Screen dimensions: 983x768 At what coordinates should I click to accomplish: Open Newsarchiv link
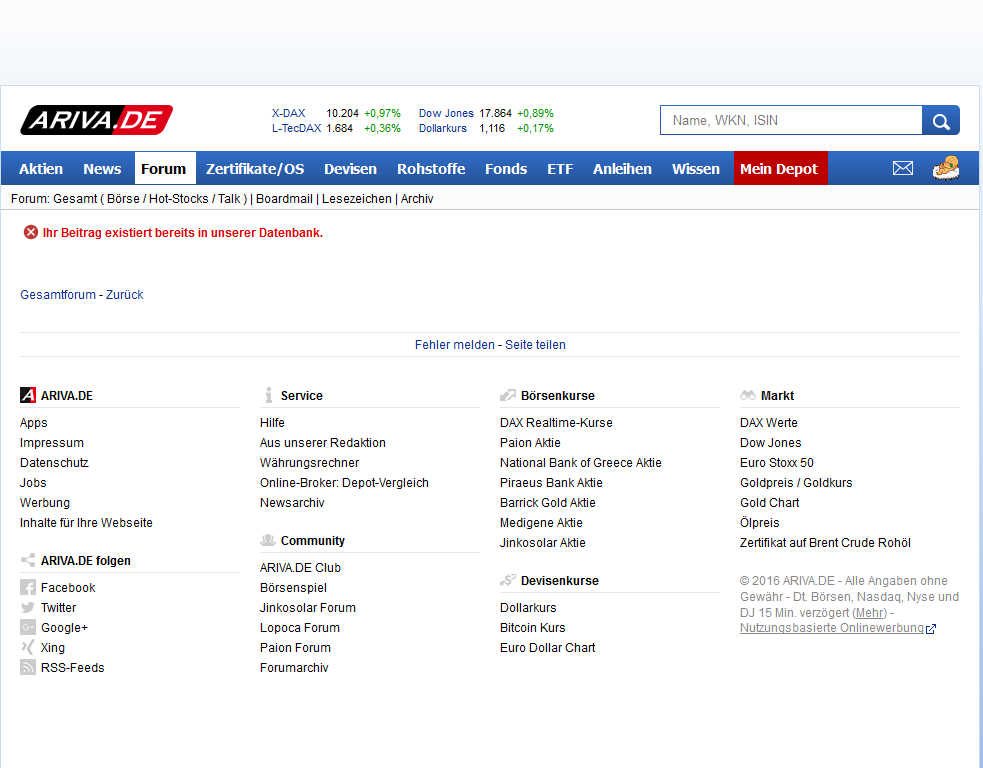[x=292, y=503]
